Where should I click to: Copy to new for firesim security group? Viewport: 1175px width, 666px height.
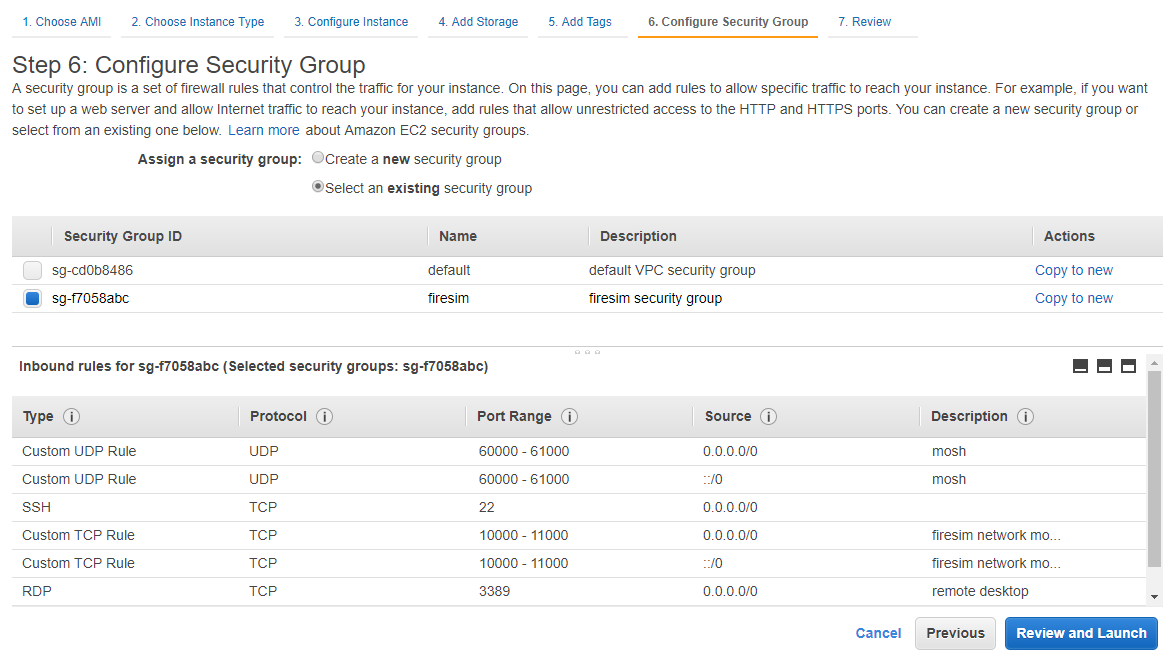[1074, 298]
